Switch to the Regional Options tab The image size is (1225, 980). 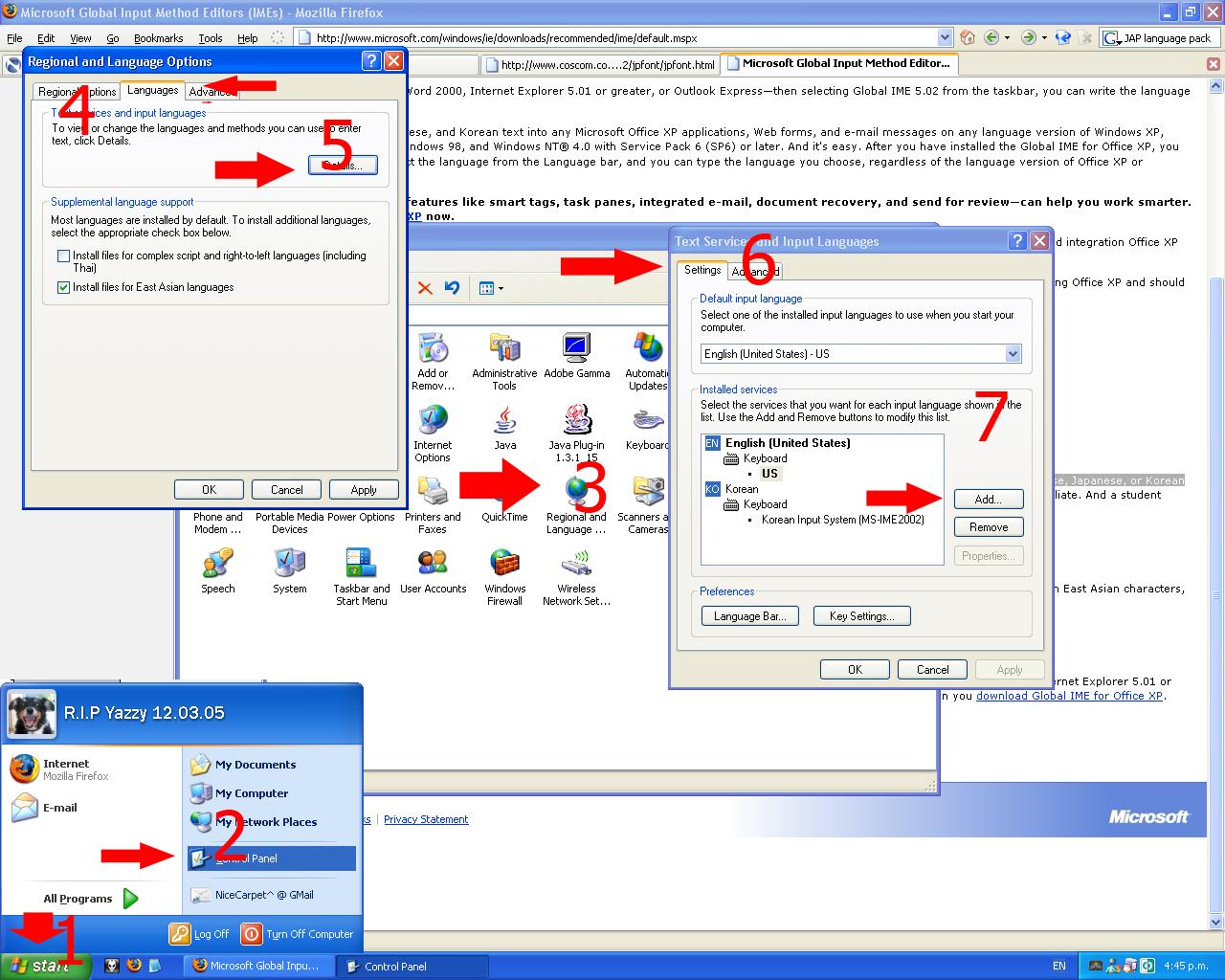(77, 92)
